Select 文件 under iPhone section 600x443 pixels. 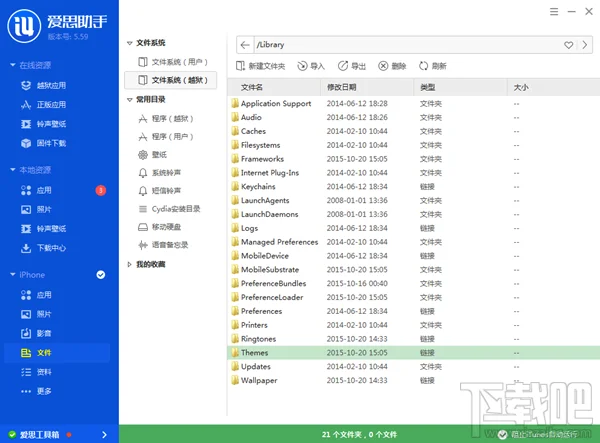coord(57,353)
